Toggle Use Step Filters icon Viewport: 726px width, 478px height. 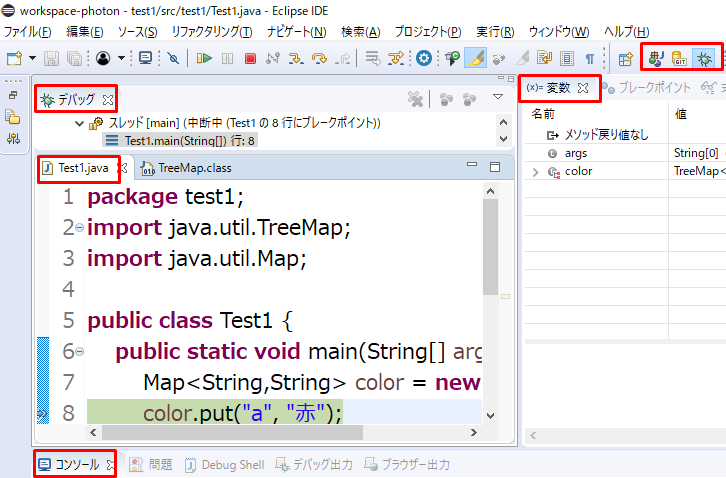(396, 58)
